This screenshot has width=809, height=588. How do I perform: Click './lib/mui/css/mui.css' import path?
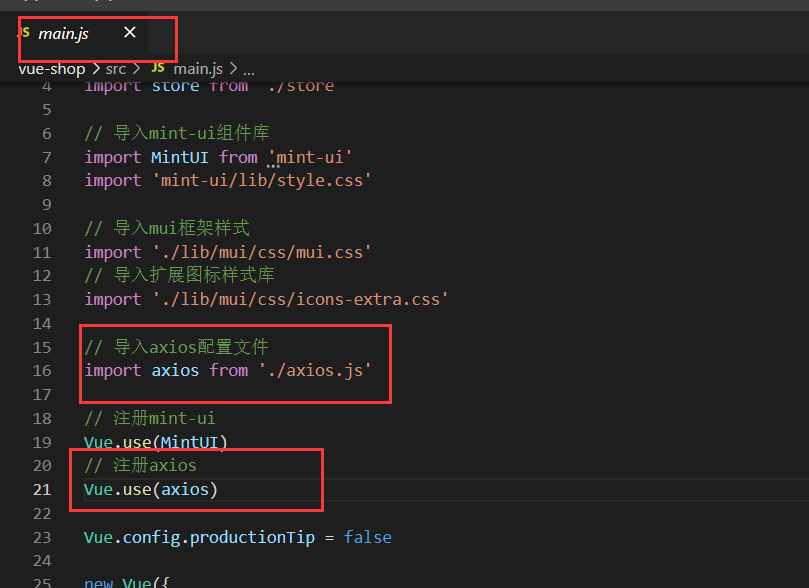262,252
